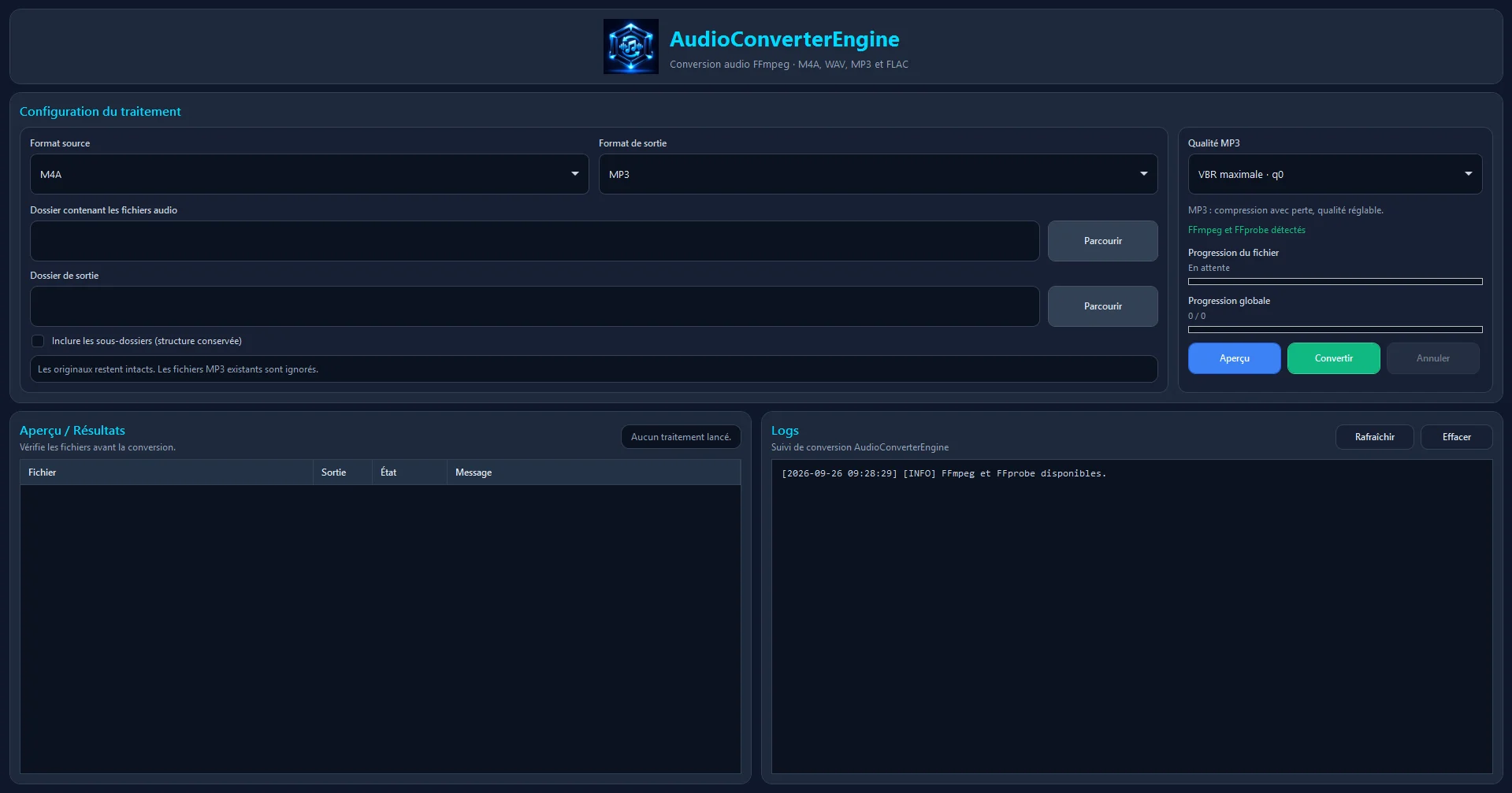Click the 'En attente' file status text
Viewport: 1512px width, 793px height.
click(x=1209, y=268)
